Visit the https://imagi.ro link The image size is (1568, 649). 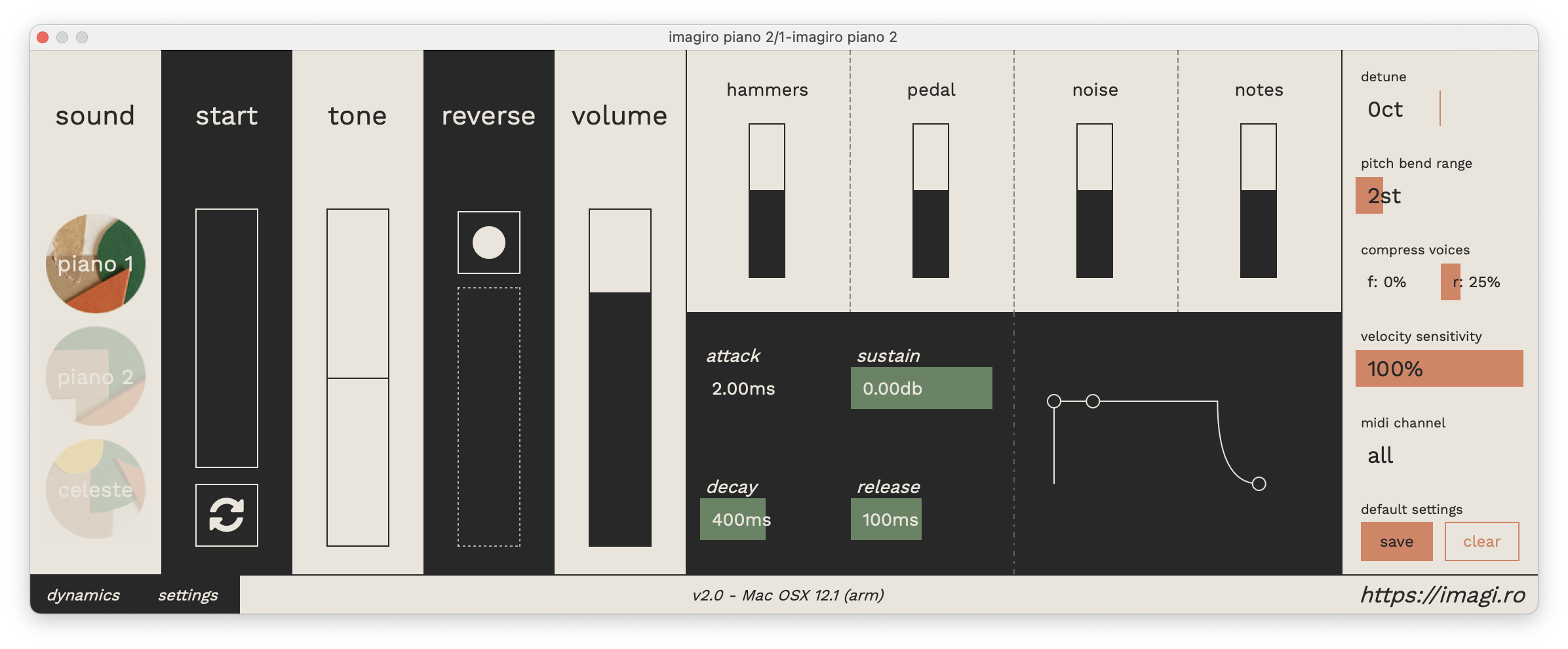1442,595
